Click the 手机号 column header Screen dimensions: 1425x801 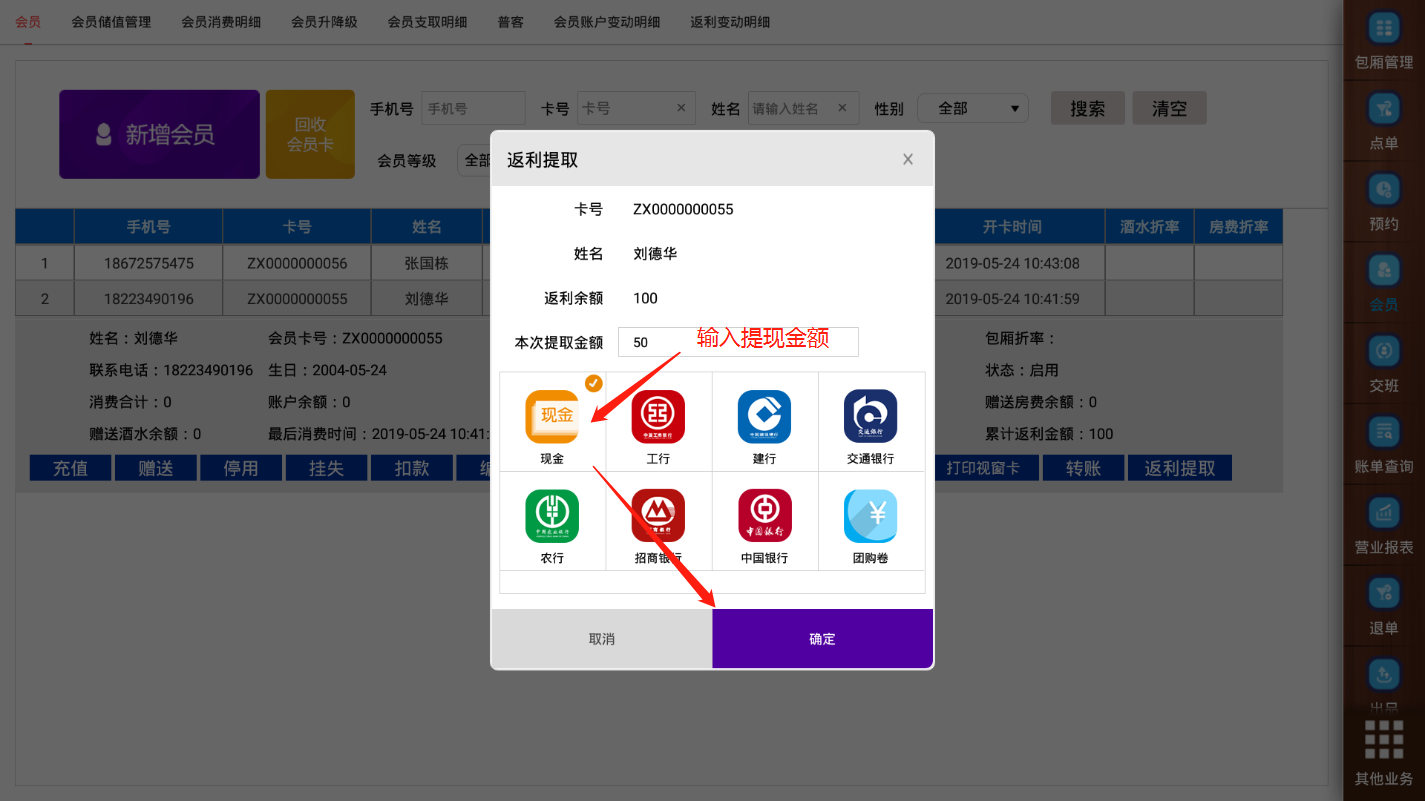(148, 227)
